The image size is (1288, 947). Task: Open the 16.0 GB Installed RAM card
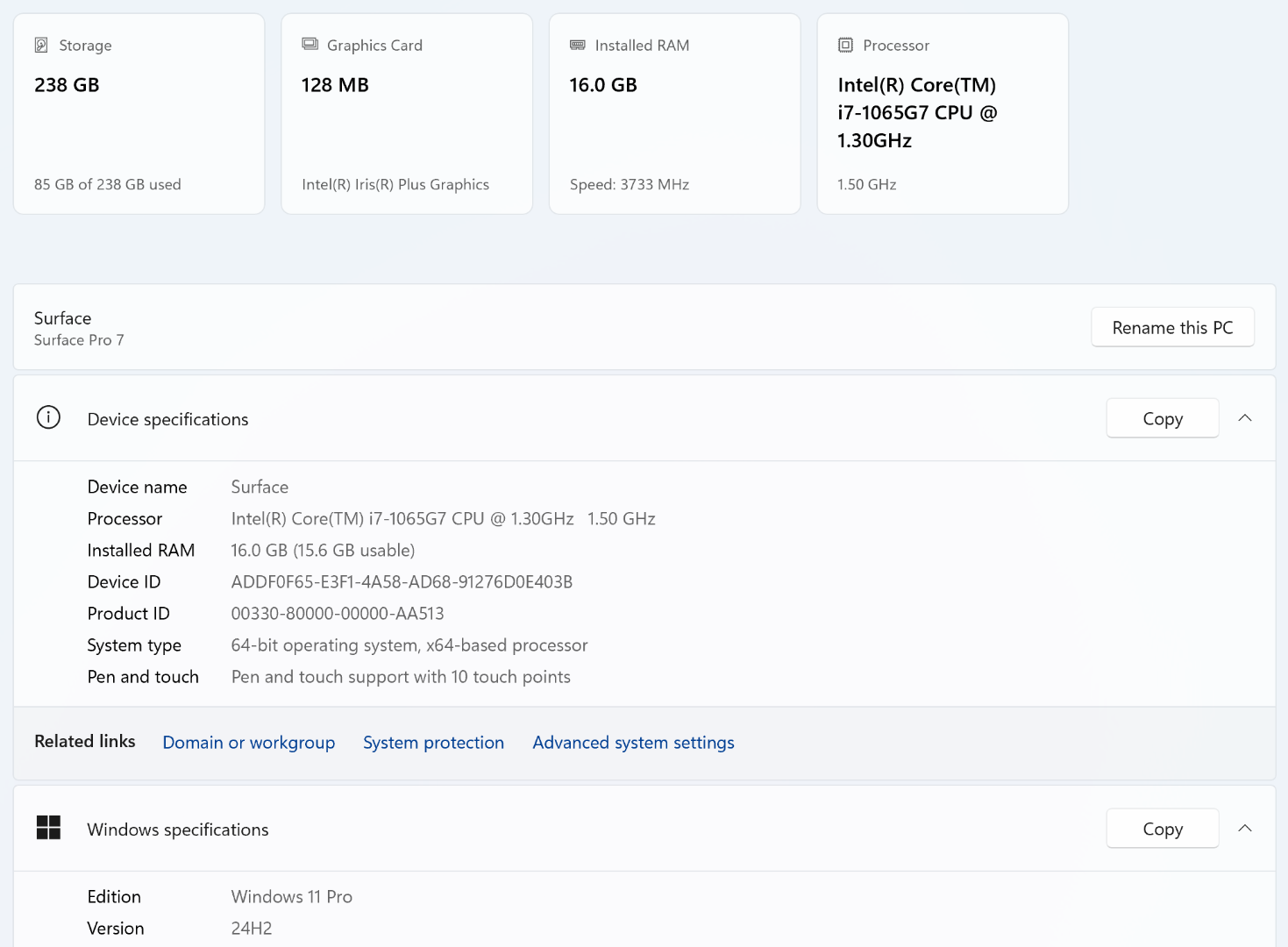(x=674, y=114)
